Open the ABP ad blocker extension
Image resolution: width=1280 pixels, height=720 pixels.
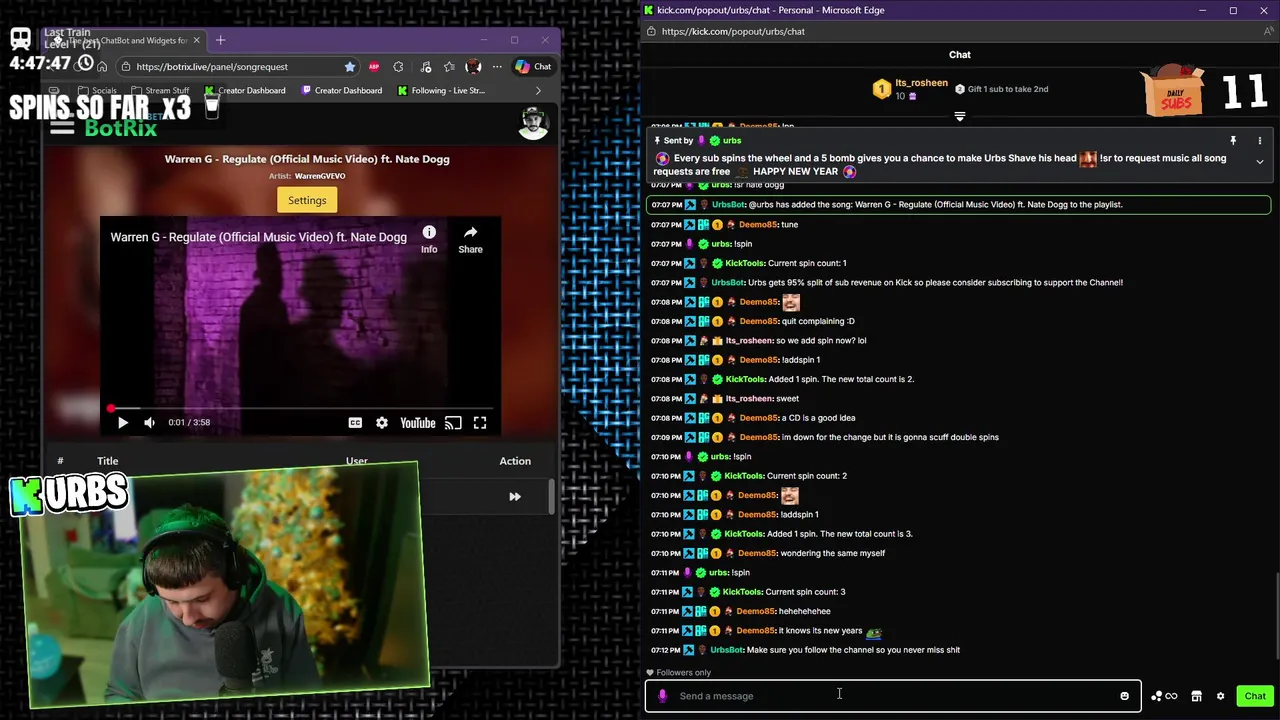click(x=374, y=67)
